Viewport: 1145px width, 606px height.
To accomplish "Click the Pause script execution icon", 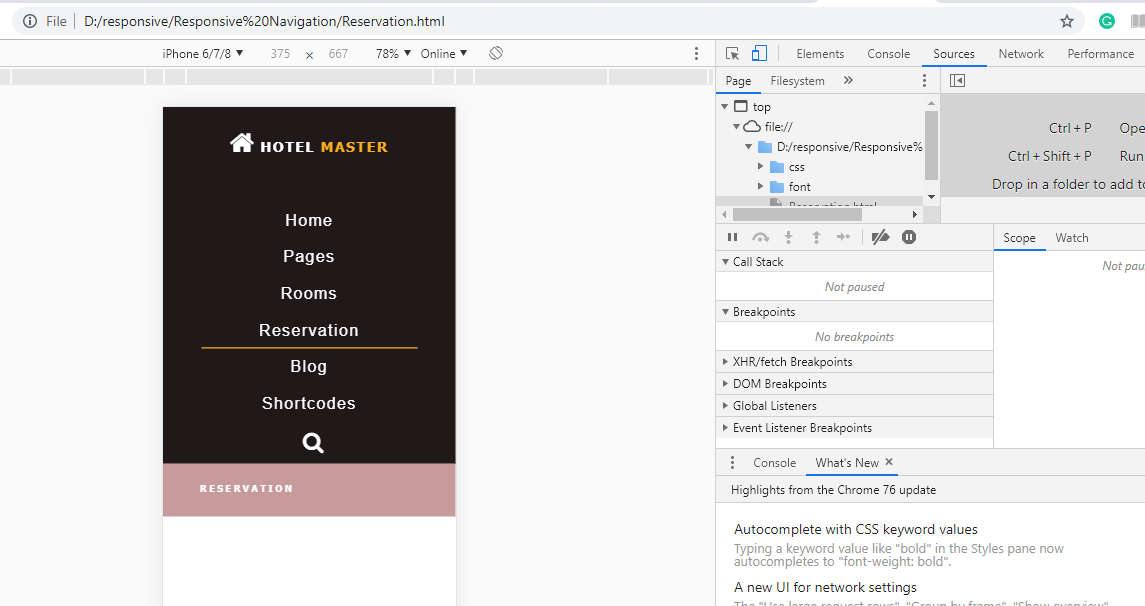I will pos(732,237).
